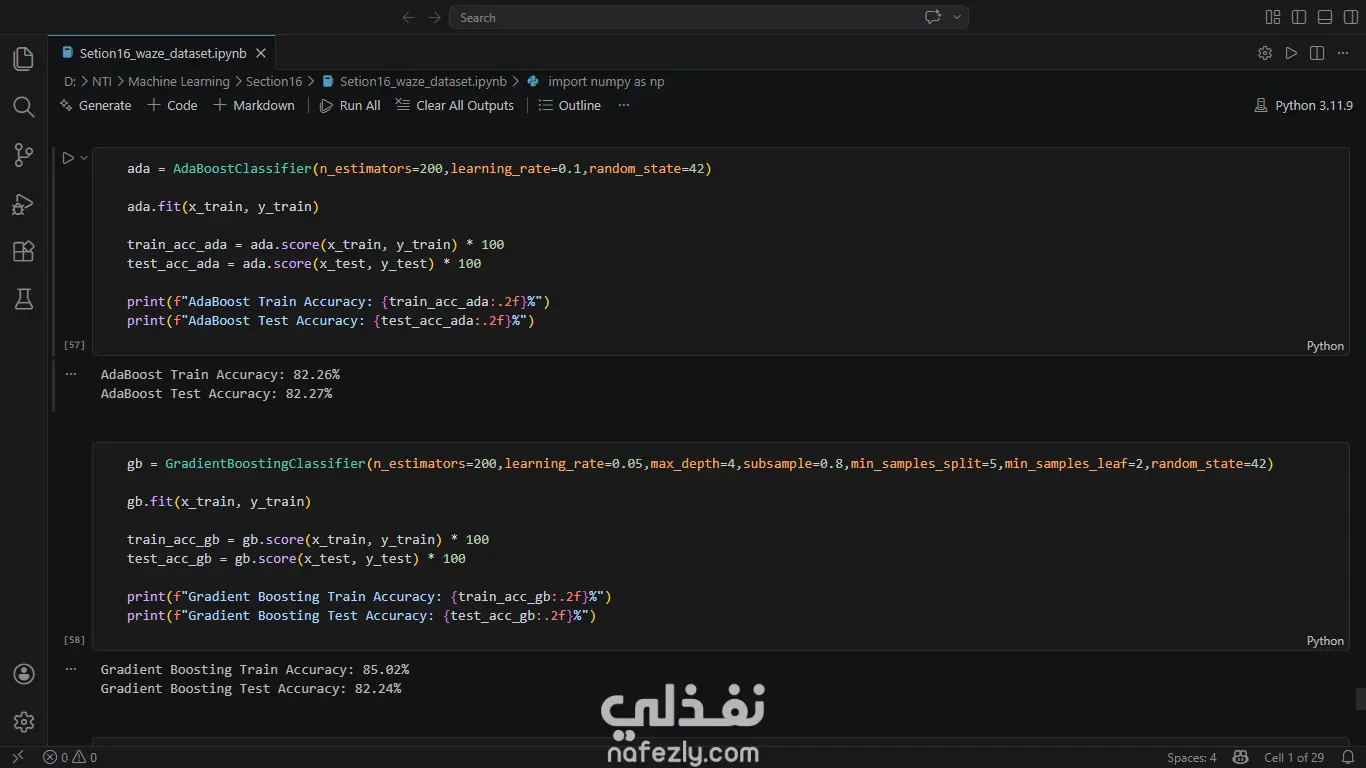
Task: Click Clear All Outputs
Action: point(455,105)
